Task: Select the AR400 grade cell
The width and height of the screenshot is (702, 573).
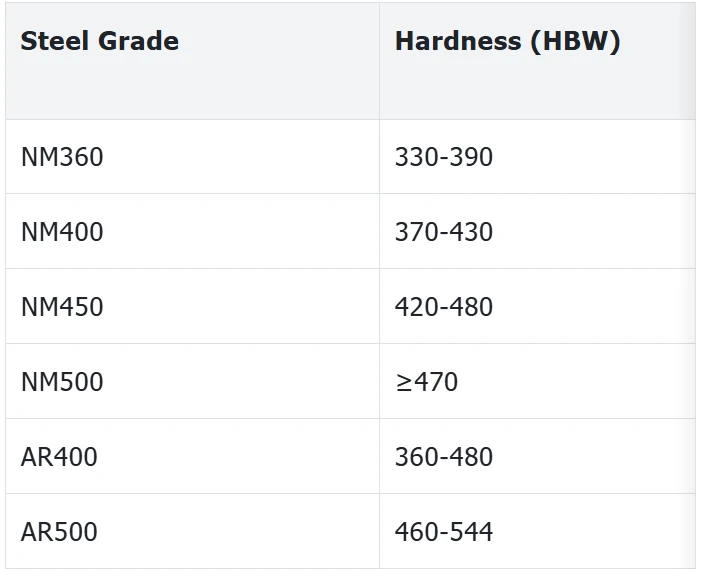Action: pyautogui.click(x=193, y=457)
